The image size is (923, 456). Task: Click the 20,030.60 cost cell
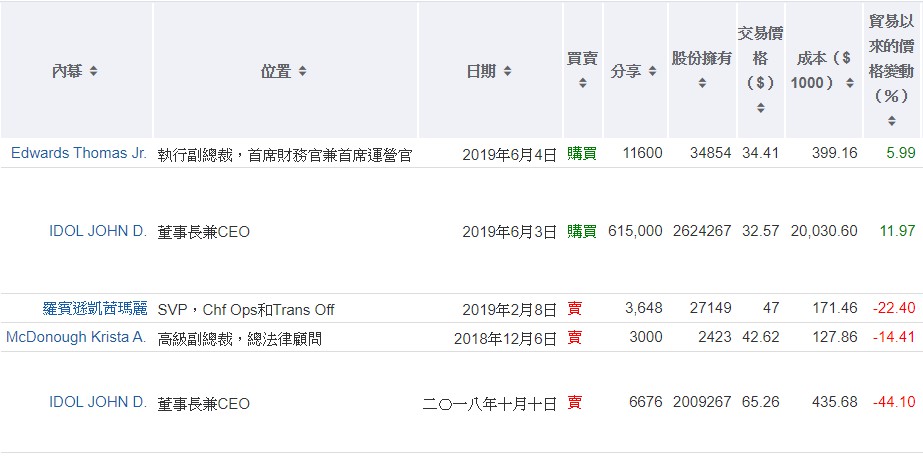click(x=823, y=231)
